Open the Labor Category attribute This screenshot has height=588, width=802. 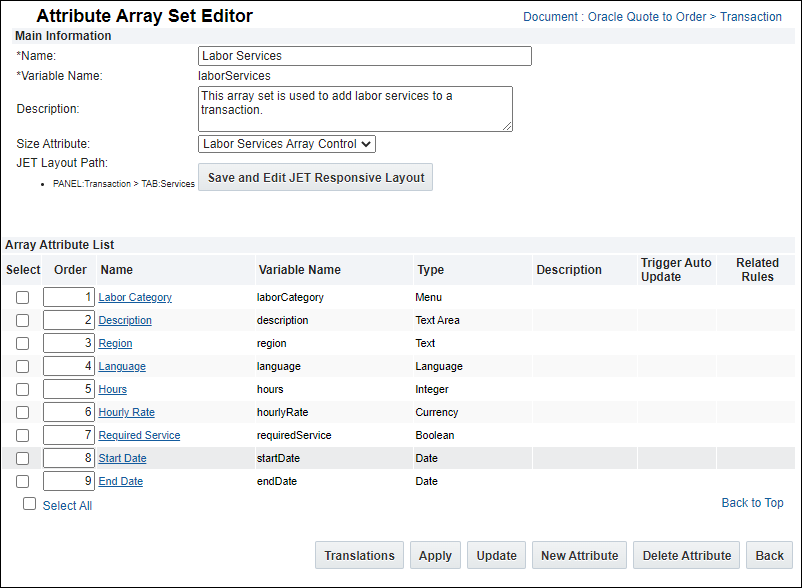135,297
